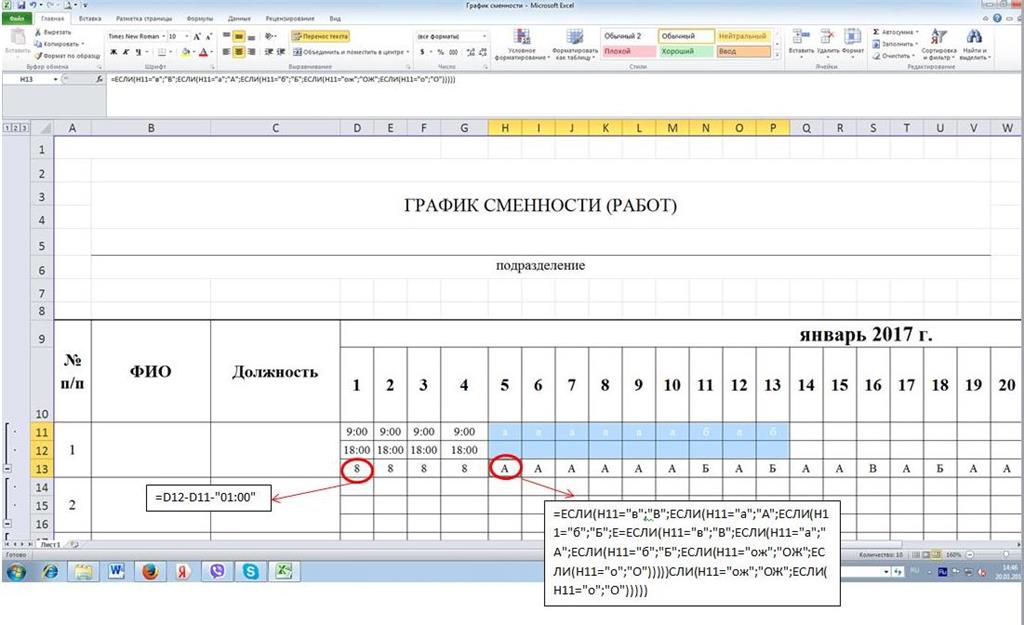Image resolution: width=1024 pixels, height=625 pixels.
Task: Toggle center horizontal alignment
Action: [239, 52]
